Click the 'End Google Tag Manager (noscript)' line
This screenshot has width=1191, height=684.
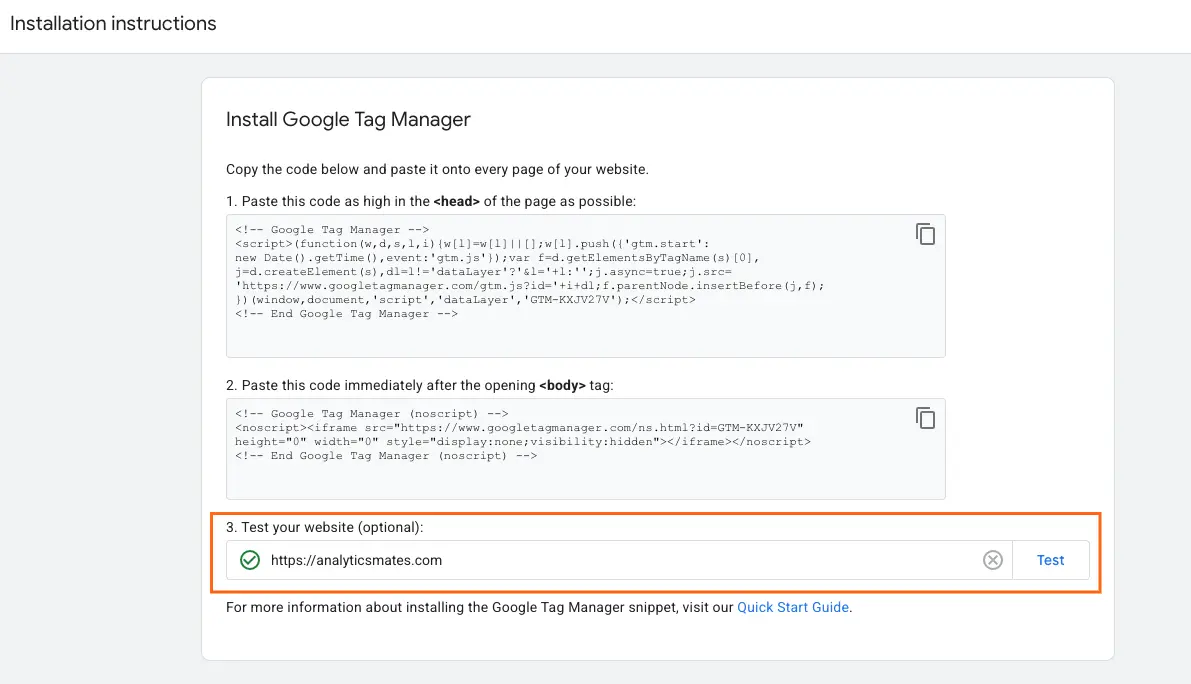(386, 455)
